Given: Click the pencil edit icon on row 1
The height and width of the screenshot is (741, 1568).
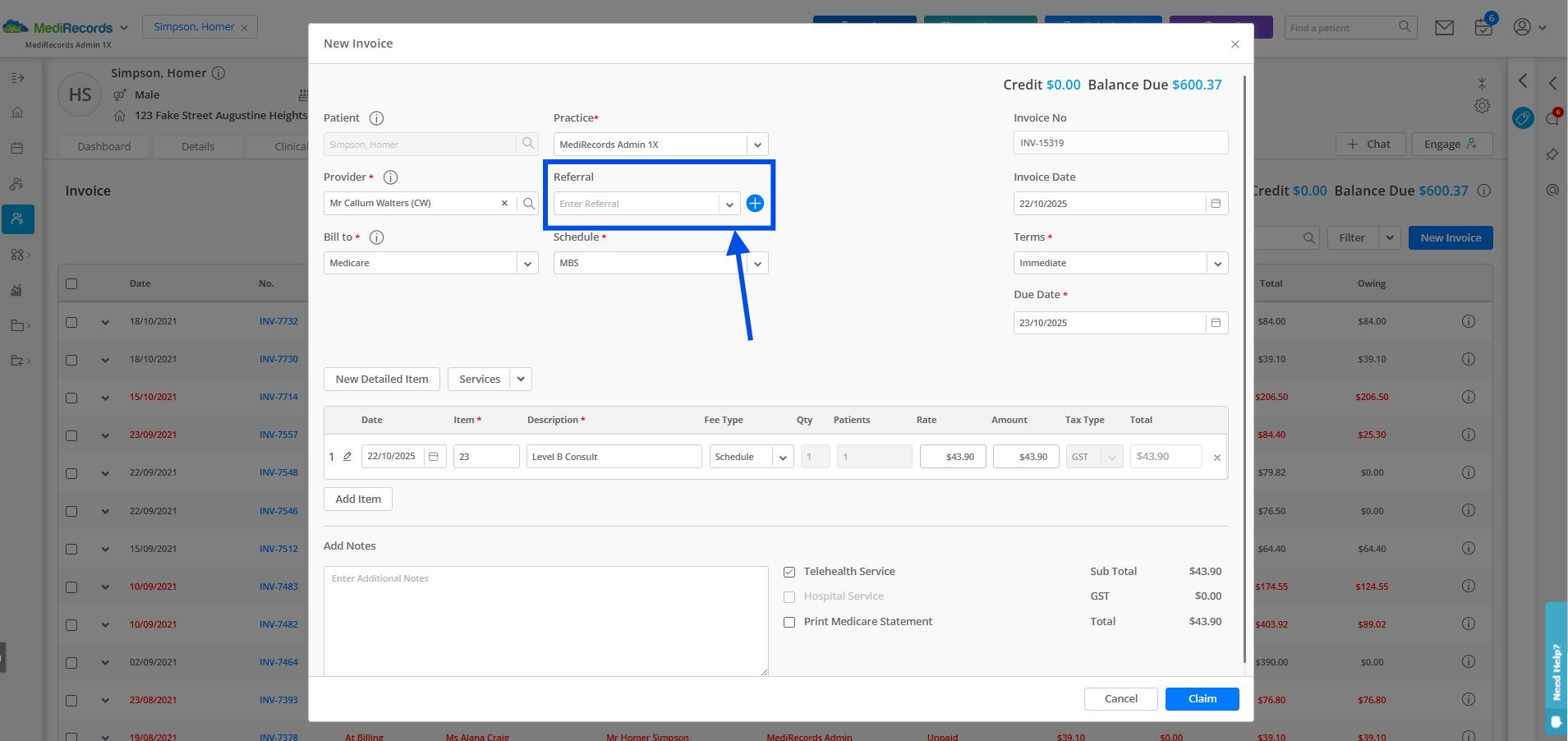Looking at the screenshot, I should pos(347,457).
